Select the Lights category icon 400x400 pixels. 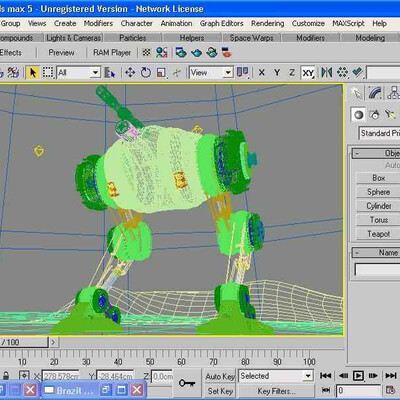point(390,115)
